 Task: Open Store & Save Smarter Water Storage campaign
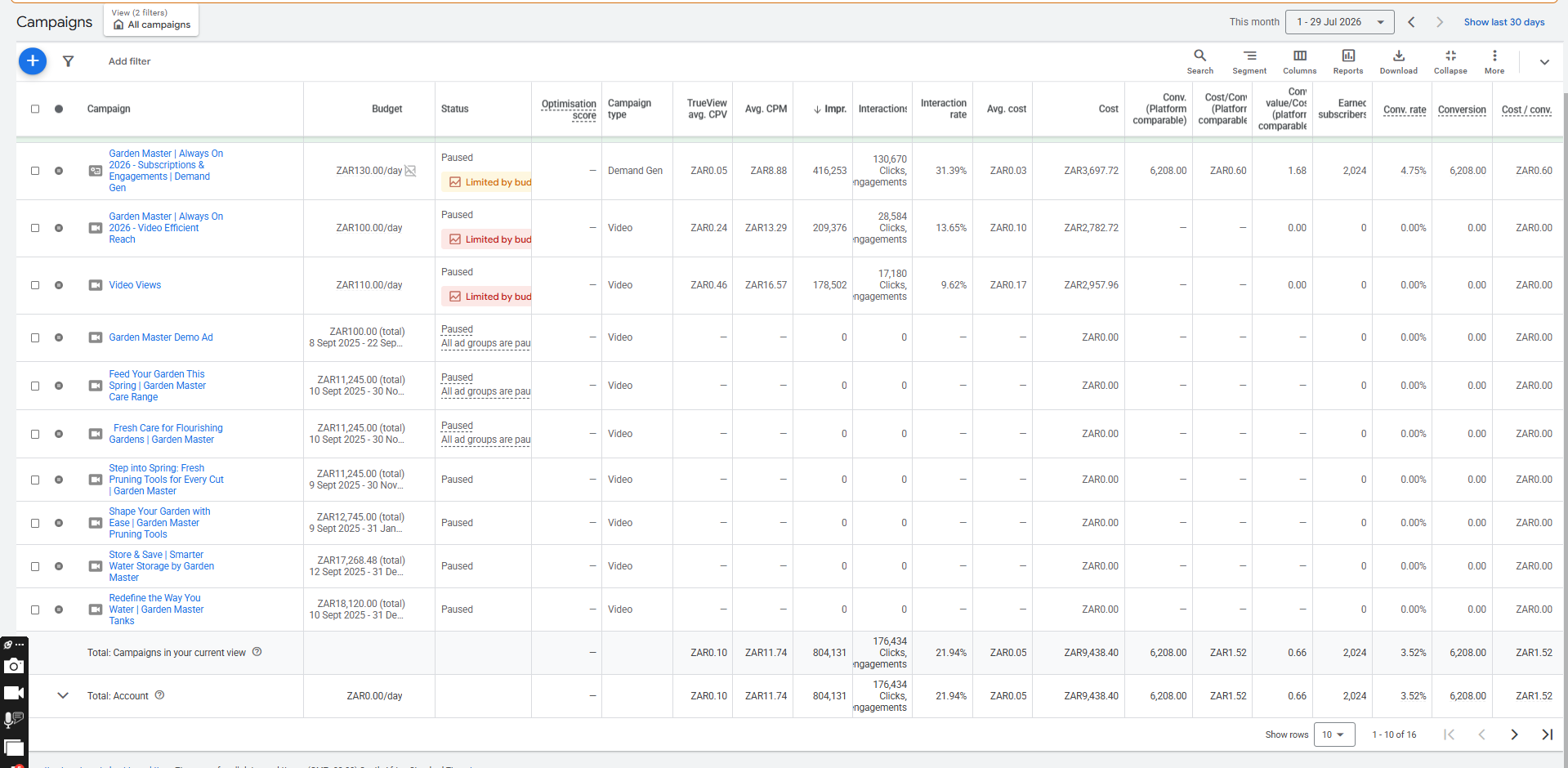click(x=162, y=566)
